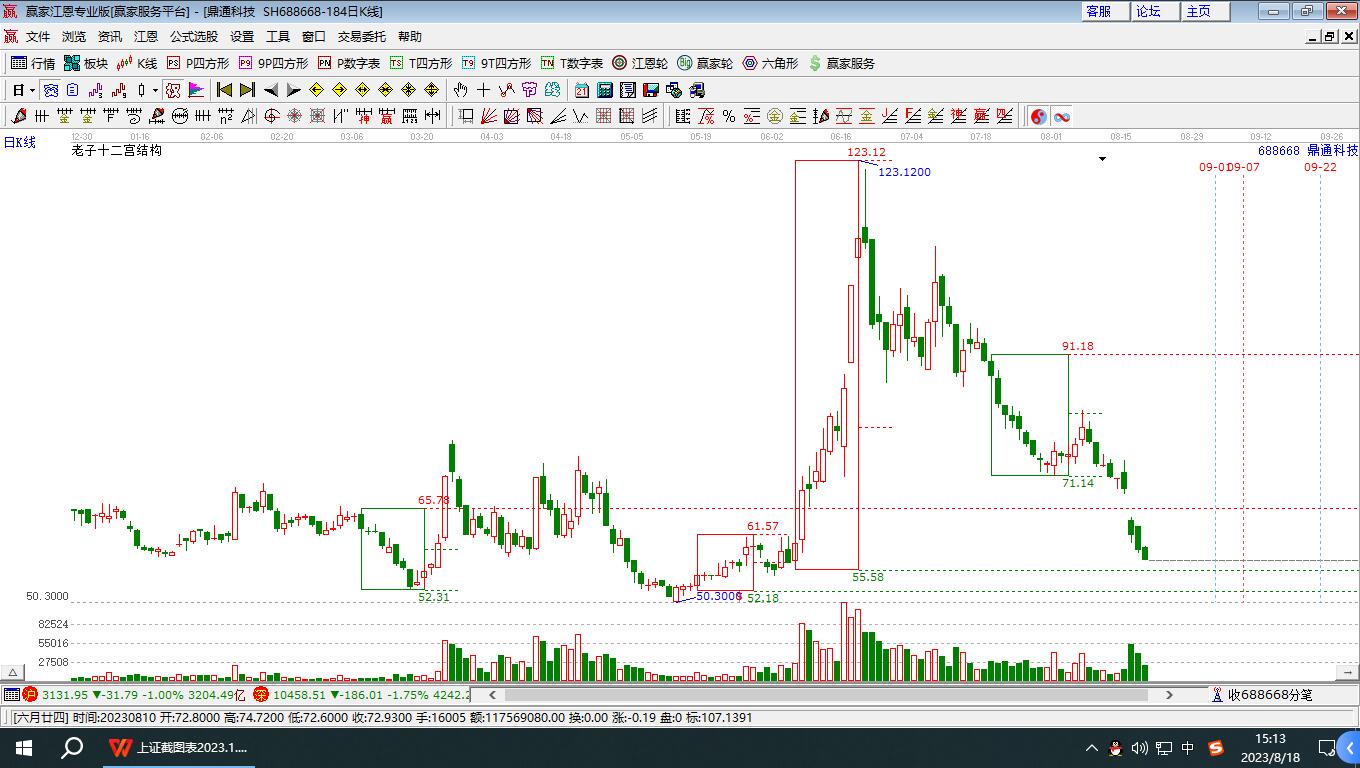Switch to the K线 candlestick chart

coord(137,63)
